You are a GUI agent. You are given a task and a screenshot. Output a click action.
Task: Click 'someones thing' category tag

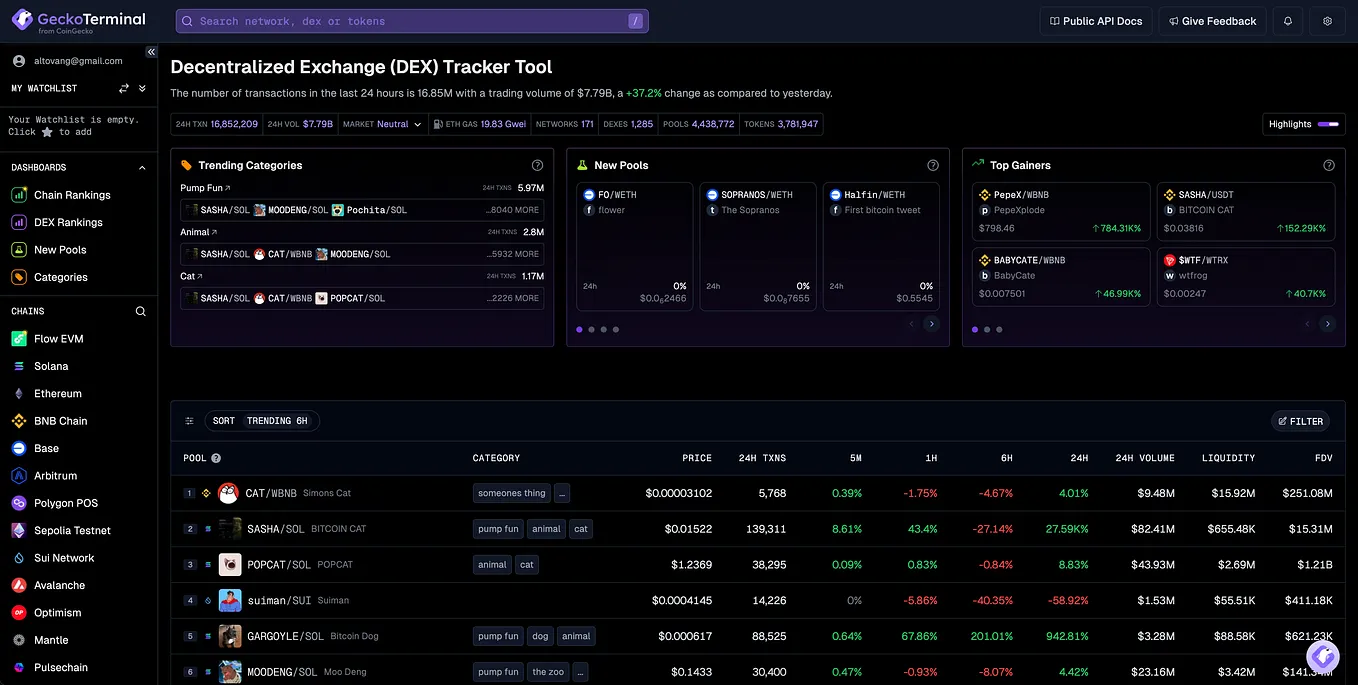(x=512, y=493)
